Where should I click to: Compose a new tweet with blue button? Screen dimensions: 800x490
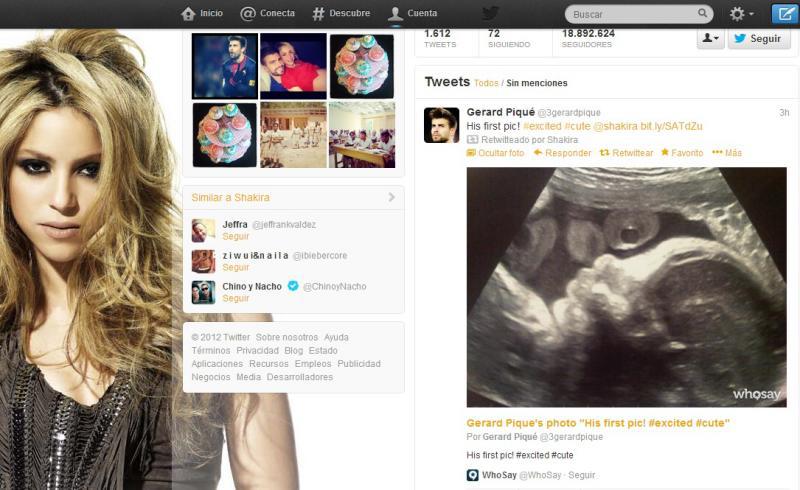[x=785, y=14]
